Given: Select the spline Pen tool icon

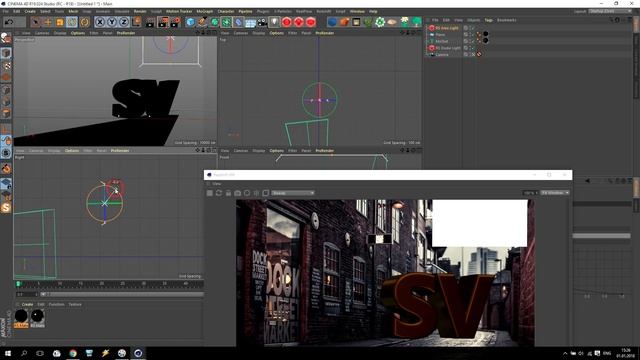Looking at the screenshot, I should coord(202,22).
